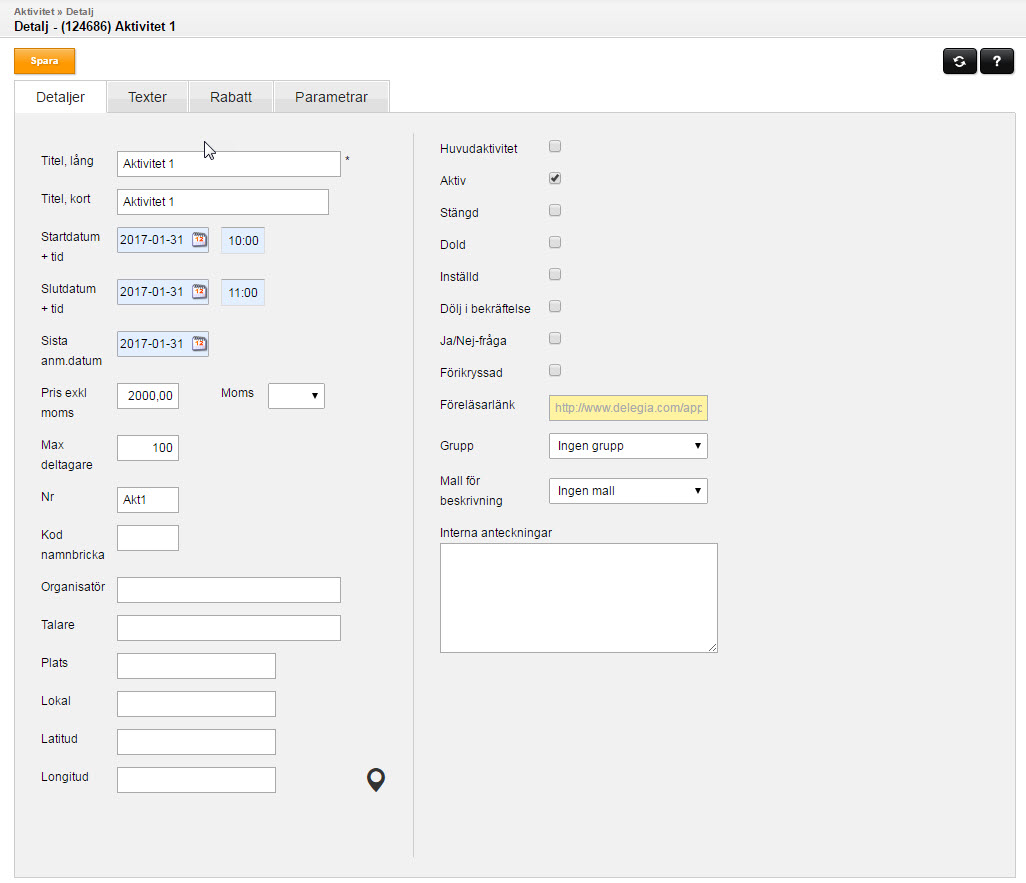
Task: Enable Dölj i bekräftelse checkbox
Action: (x=555, y=306)
